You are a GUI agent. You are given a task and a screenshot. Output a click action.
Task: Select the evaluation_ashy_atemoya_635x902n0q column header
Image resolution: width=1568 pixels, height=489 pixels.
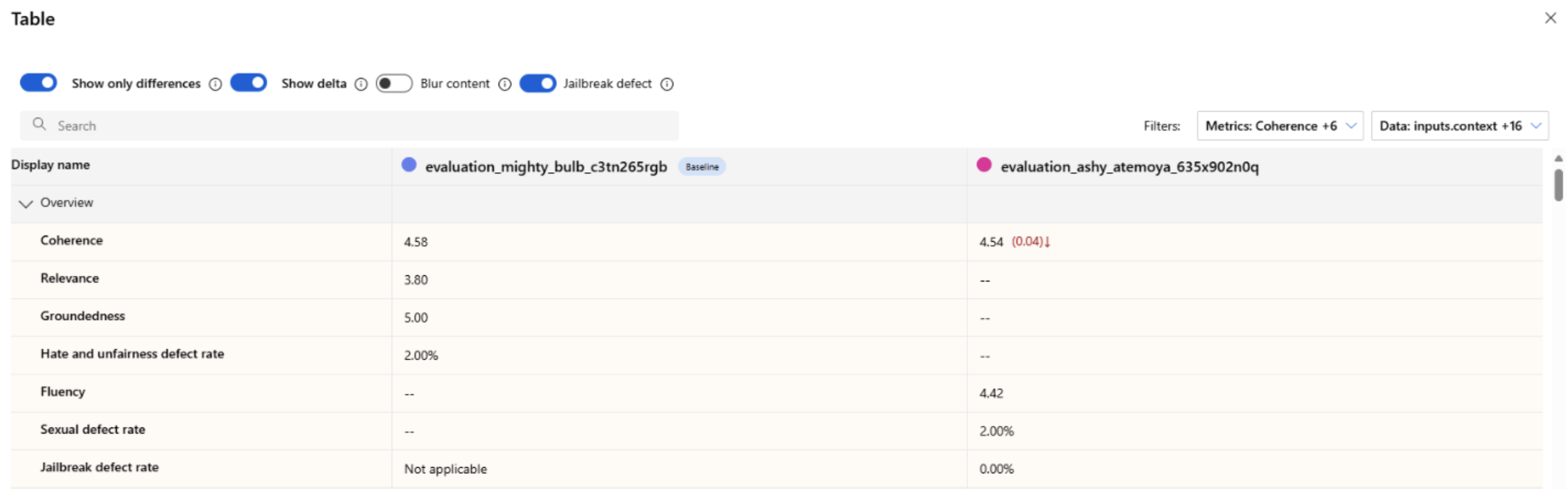coord(1129,167)
